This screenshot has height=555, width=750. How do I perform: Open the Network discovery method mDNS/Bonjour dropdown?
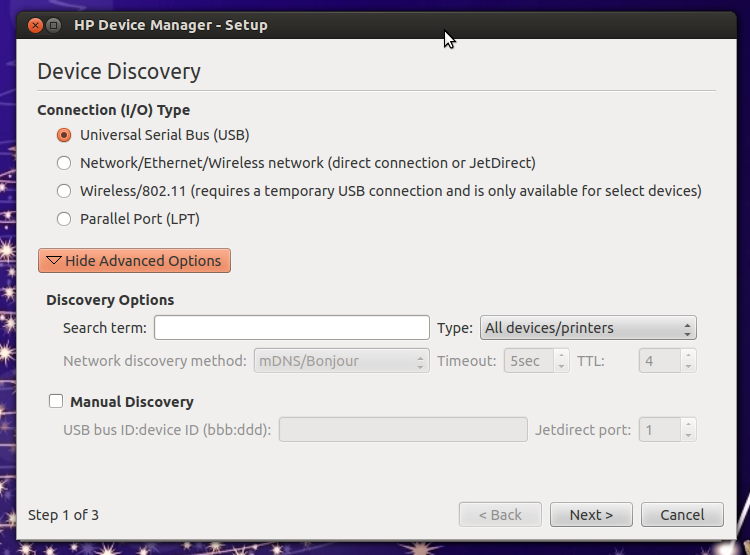pos(342,361)
